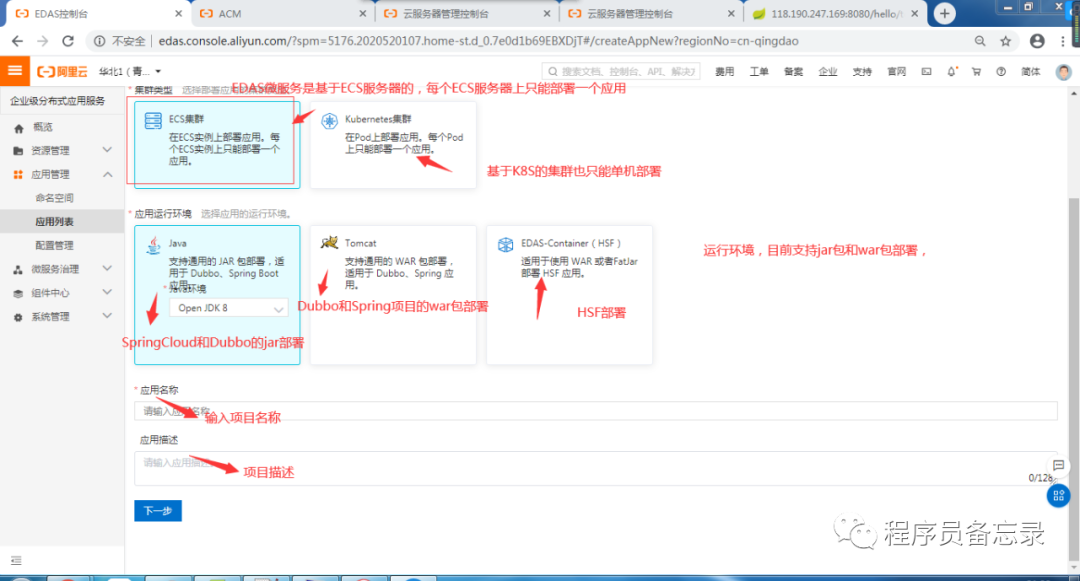Close the ACM browser tab

363,14
